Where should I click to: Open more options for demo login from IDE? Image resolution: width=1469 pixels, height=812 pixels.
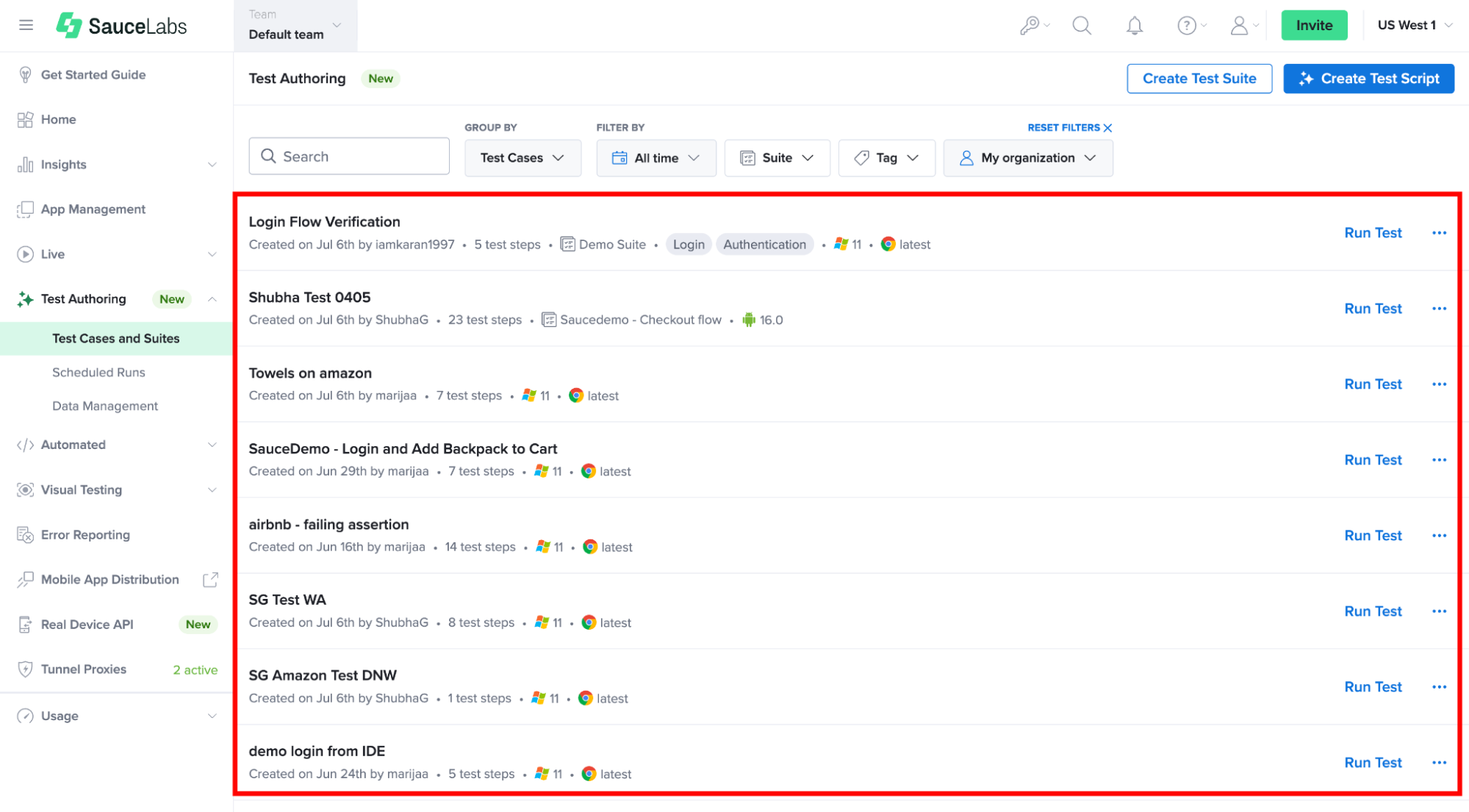[1439, 763]
